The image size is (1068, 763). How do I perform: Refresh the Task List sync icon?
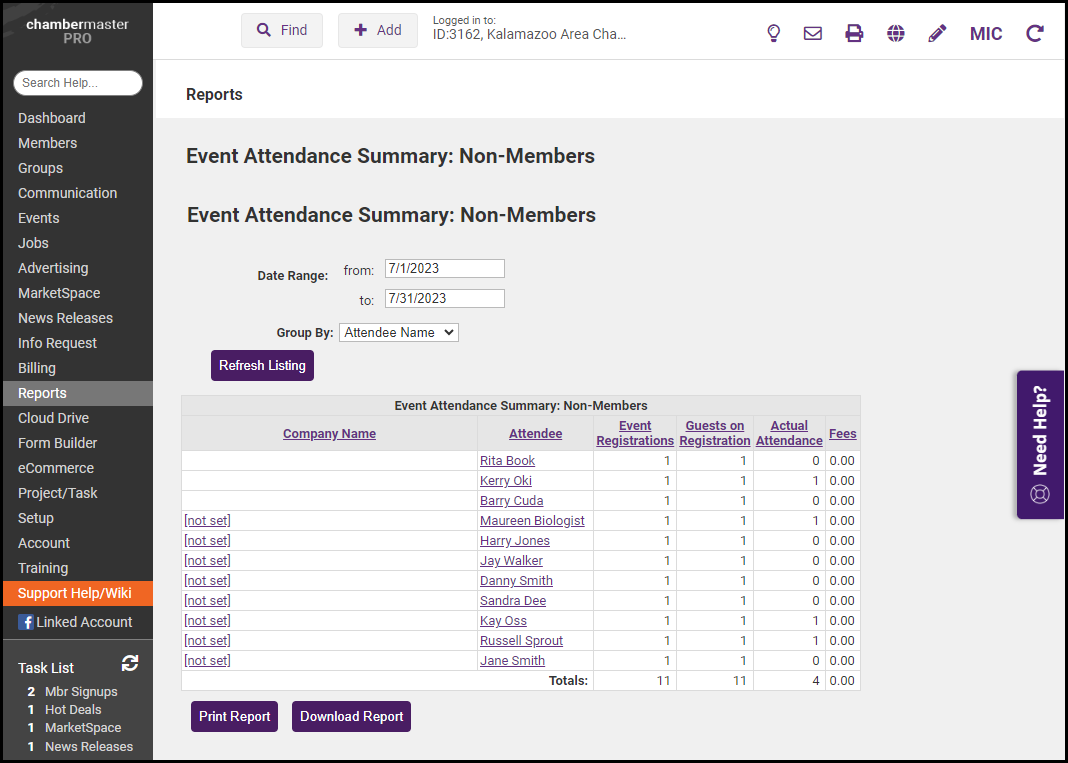pos(130,663)
